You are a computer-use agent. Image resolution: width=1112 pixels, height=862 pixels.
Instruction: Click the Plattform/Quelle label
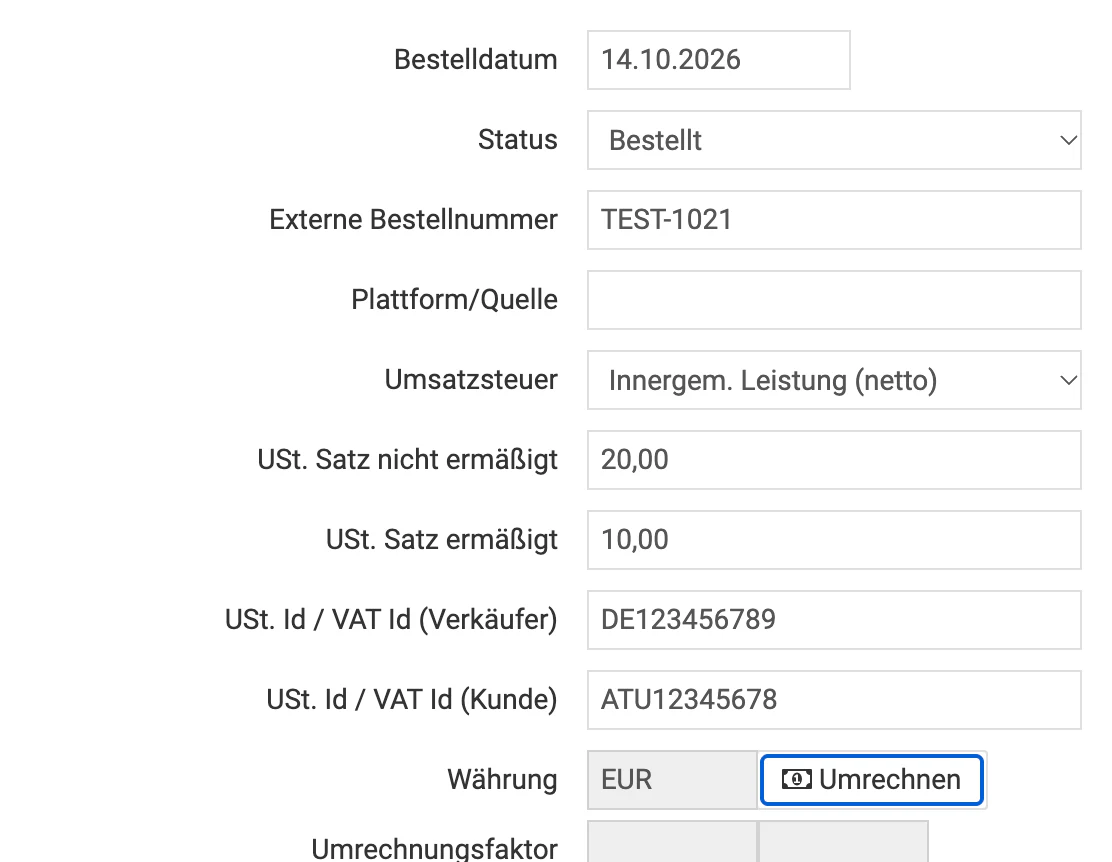[x=455, y=300]
